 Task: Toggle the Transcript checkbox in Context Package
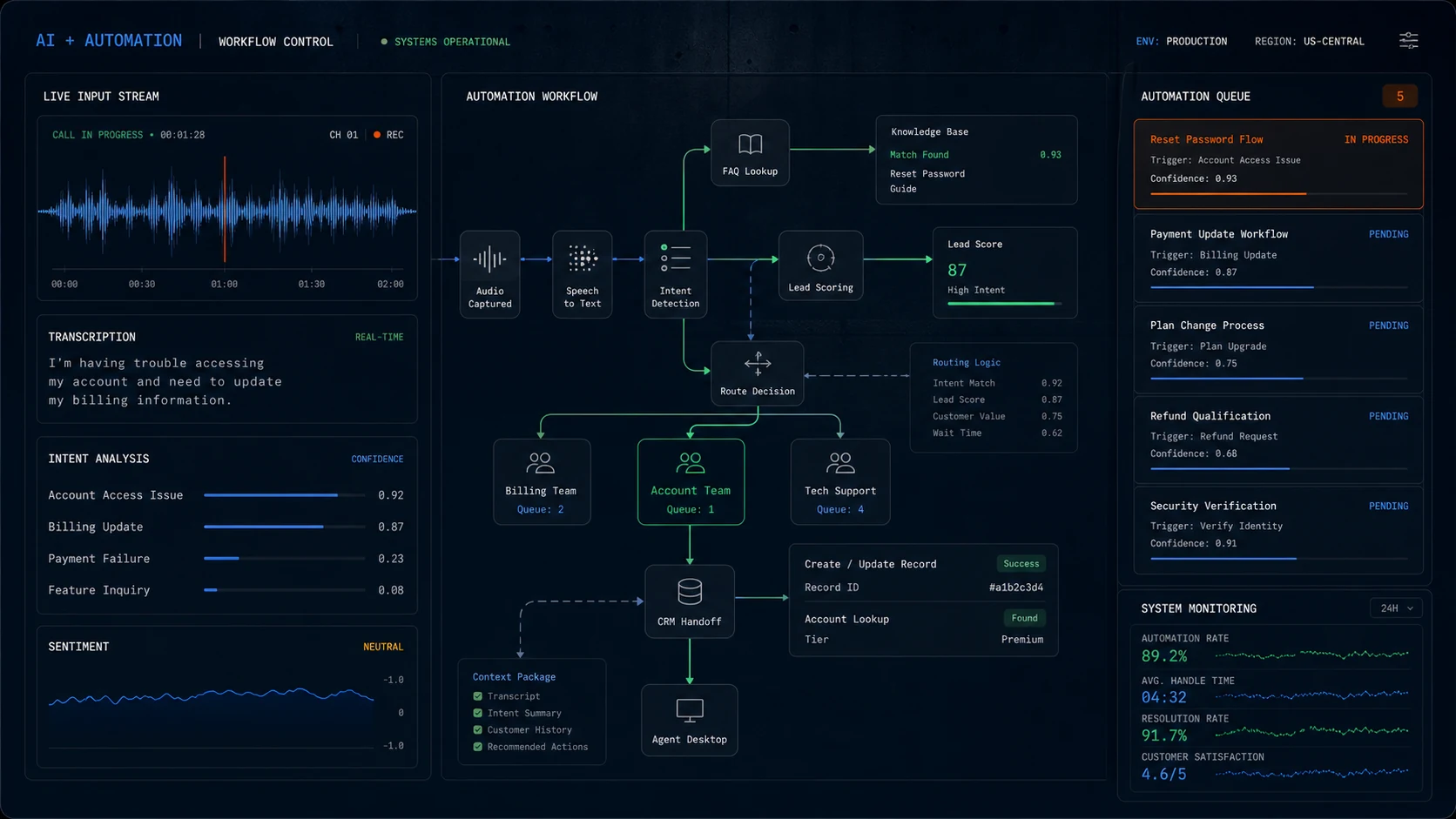[x=477, y=696]
